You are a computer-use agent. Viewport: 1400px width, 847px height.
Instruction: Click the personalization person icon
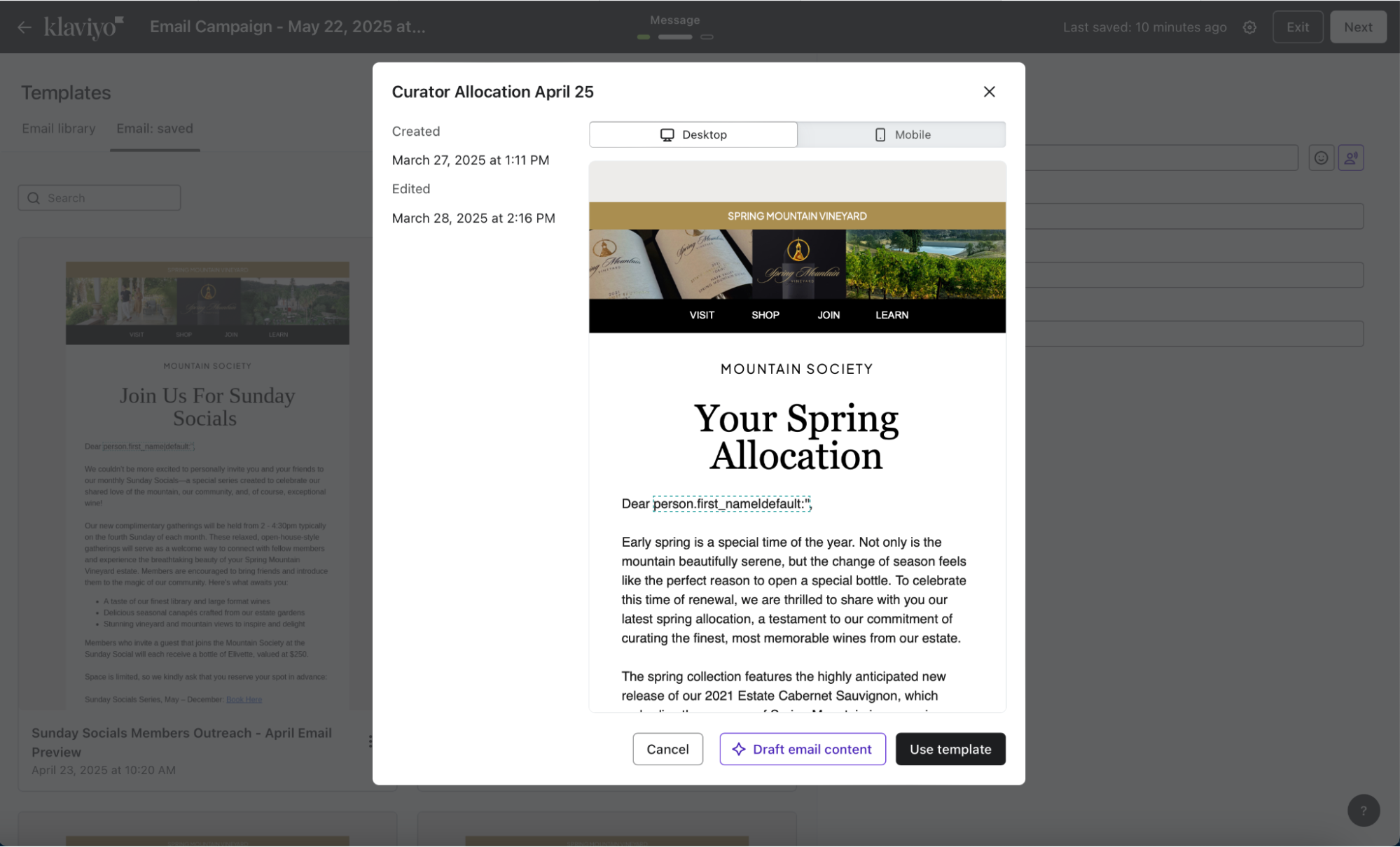click(x=1351, y=158)
